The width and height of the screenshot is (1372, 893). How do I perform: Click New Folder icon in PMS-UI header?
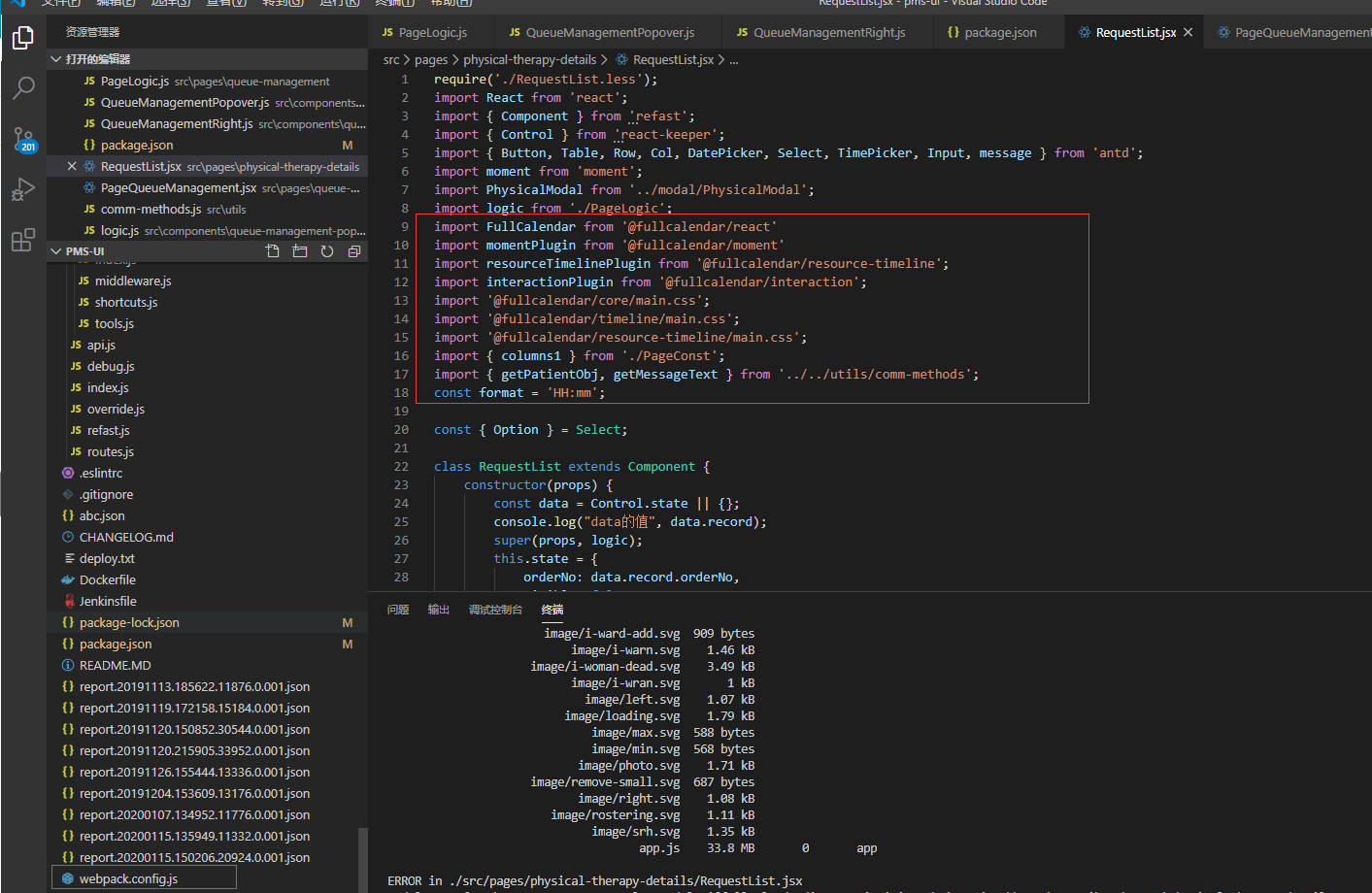coord(300,251)
